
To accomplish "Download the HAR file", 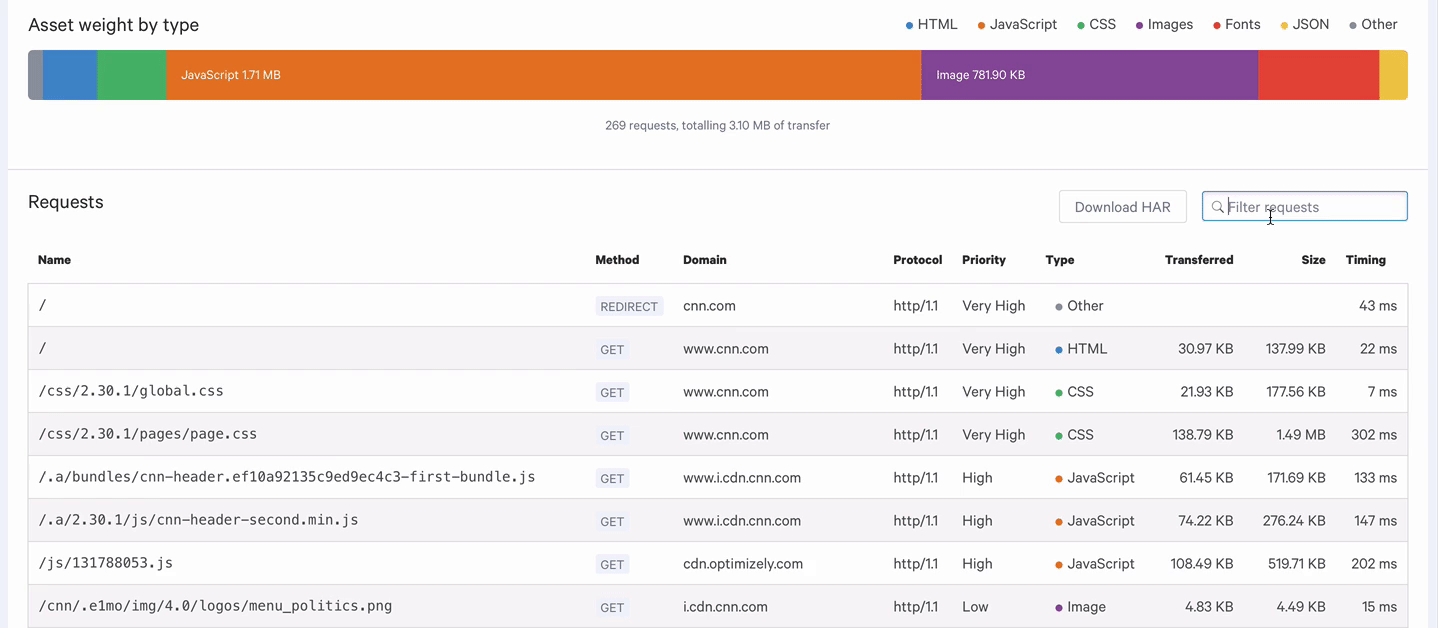I will [x=1122, y=207].
